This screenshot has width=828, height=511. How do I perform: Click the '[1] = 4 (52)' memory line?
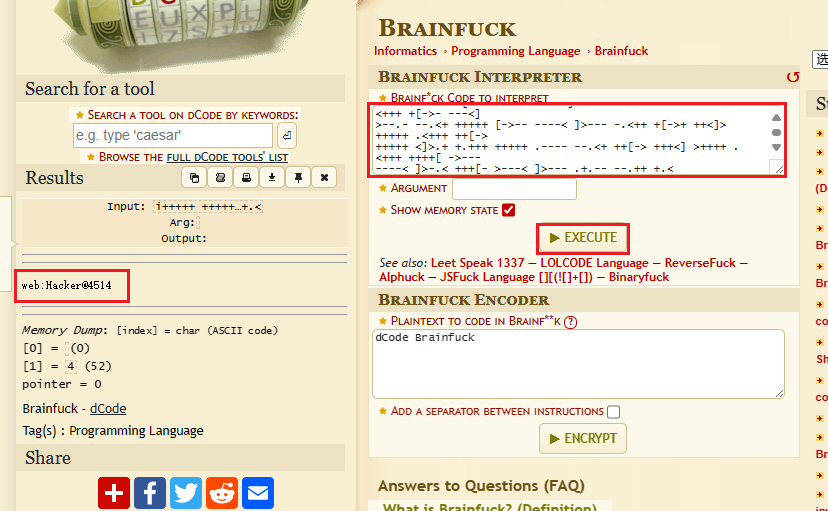coord(67,366)
